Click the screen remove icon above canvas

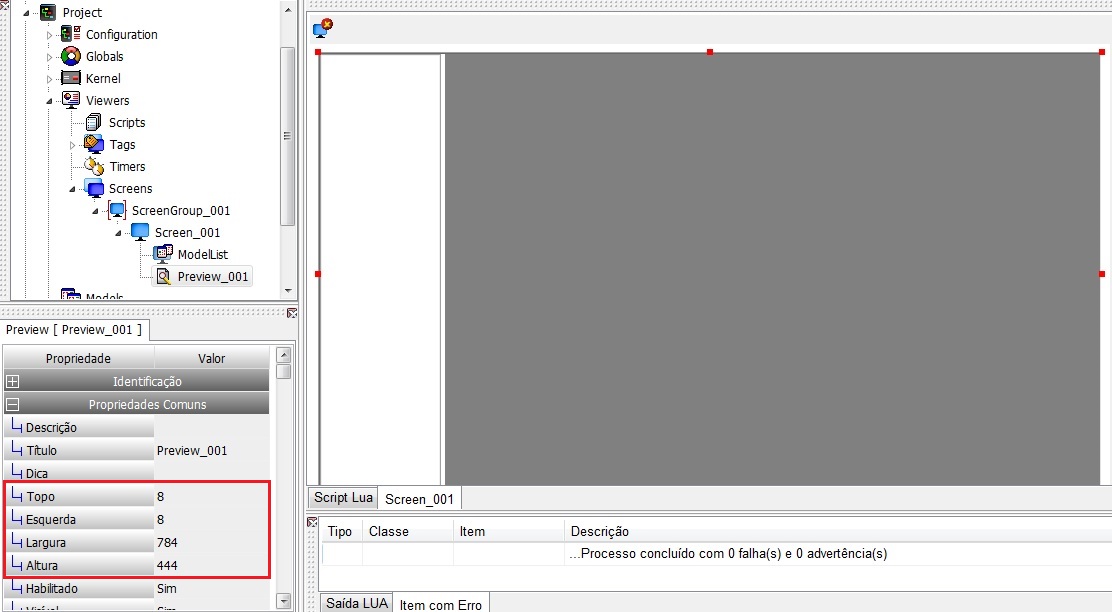pos(323,28)
